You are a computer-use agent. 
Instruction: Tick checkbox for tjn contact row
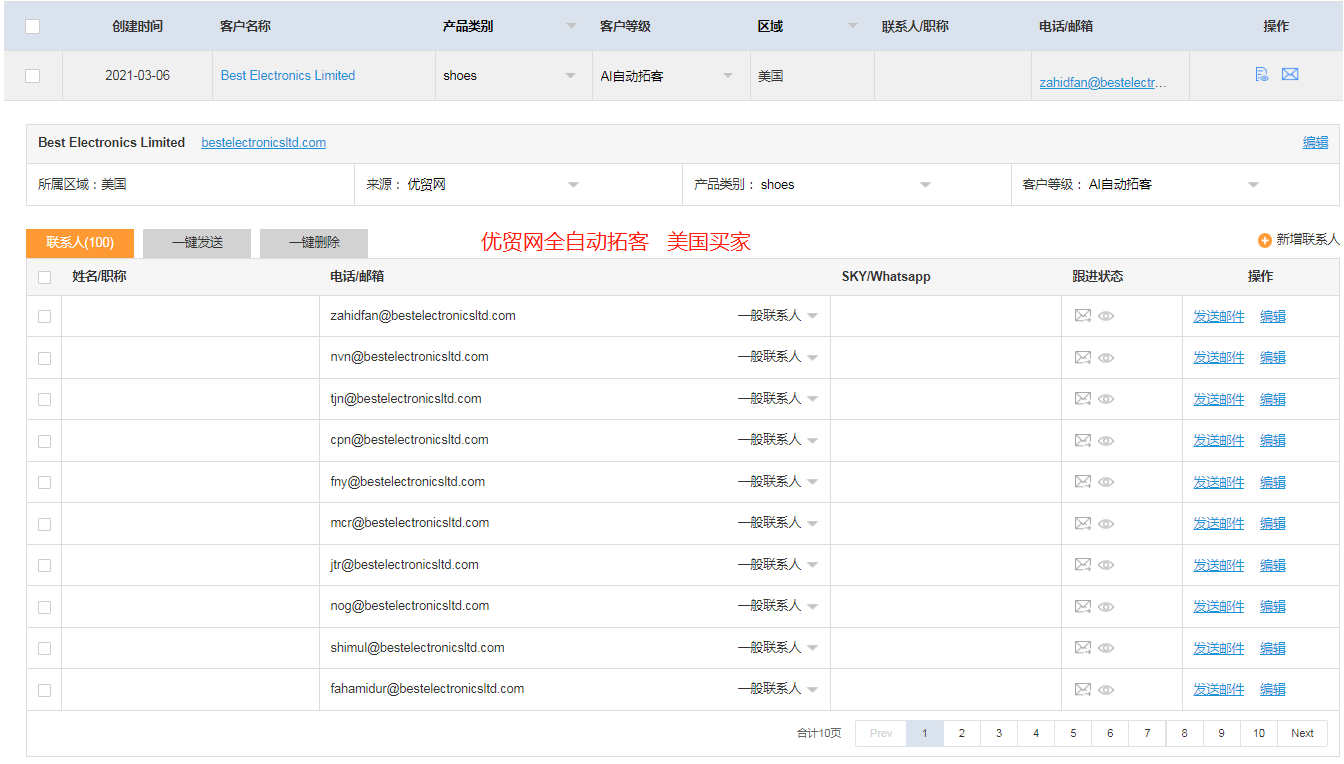[44, 399]
